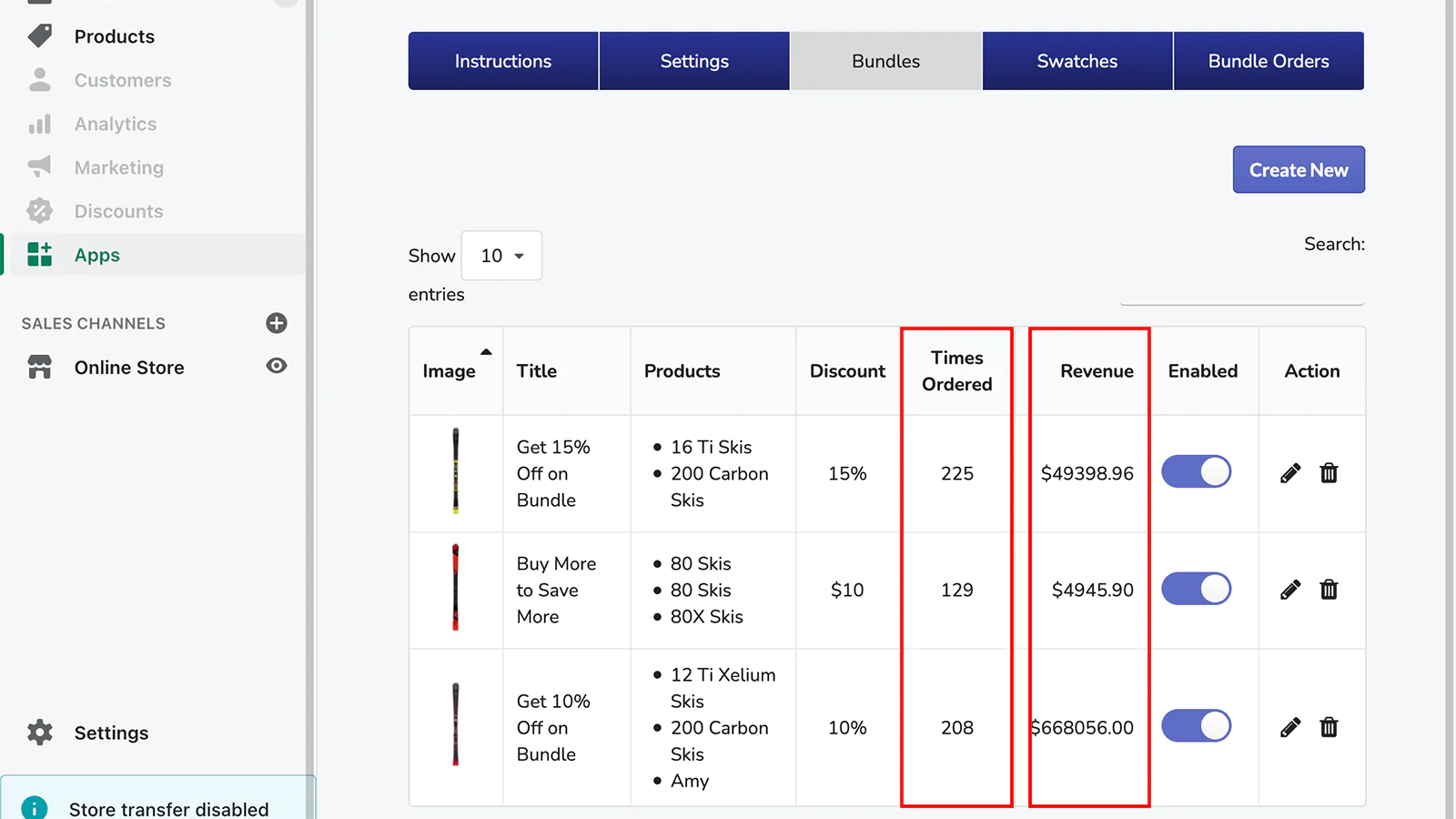Edit the 'Get 15% Off on Bundle' bundle

point(1289,472)
